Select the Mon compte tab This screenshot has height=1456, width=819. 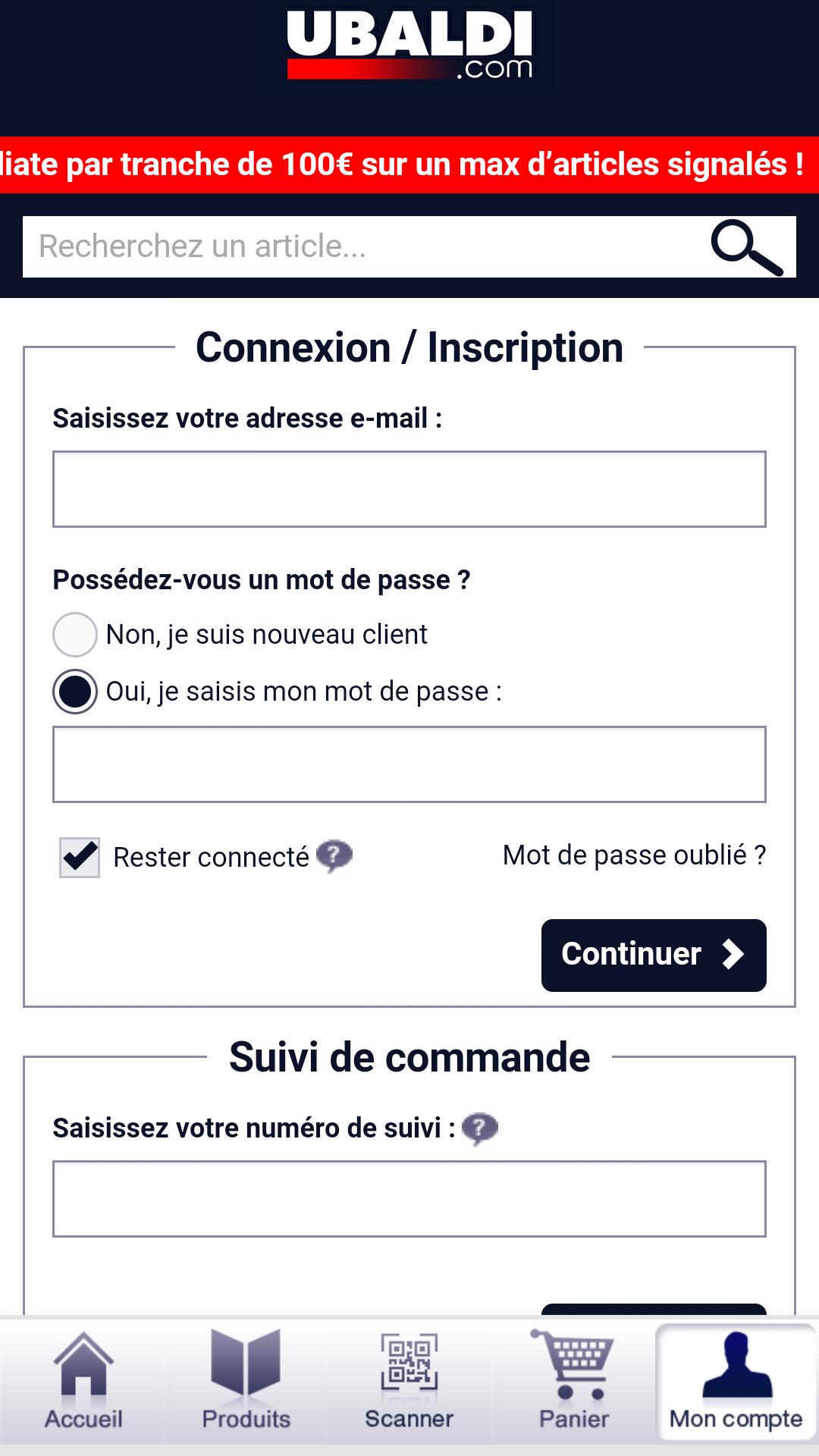(736, 1382)
